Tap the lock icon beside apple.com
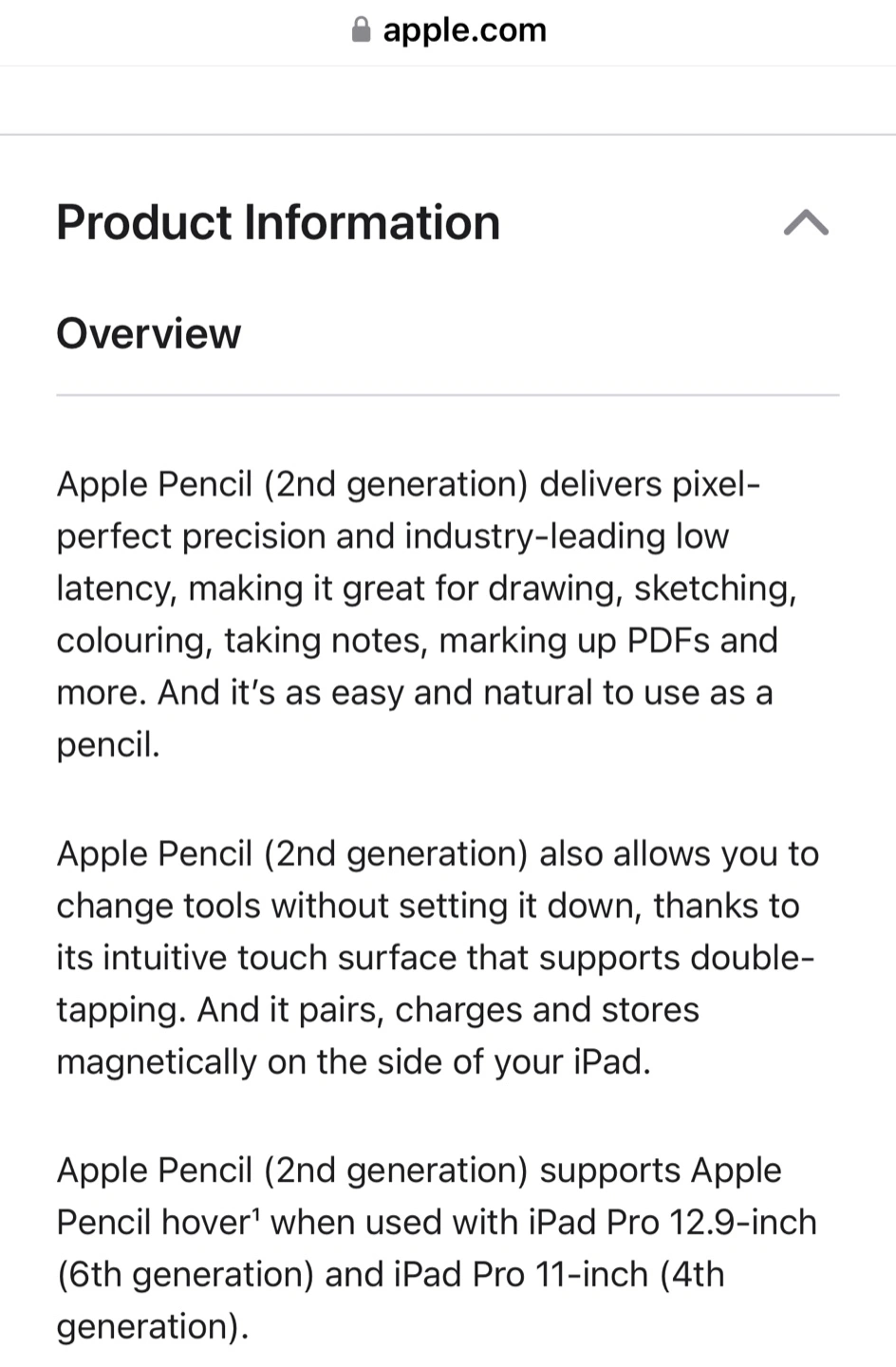896x1367 pixels. coord(361,30)
